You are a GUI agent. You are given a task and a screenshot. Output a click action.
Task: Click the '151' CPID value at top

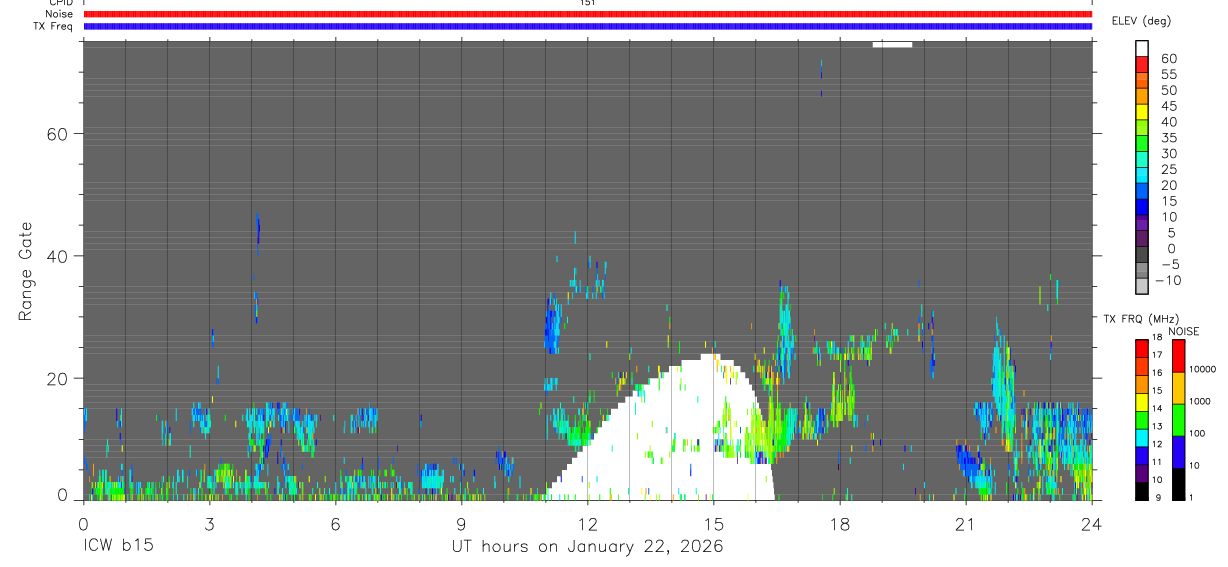[587, 3]
